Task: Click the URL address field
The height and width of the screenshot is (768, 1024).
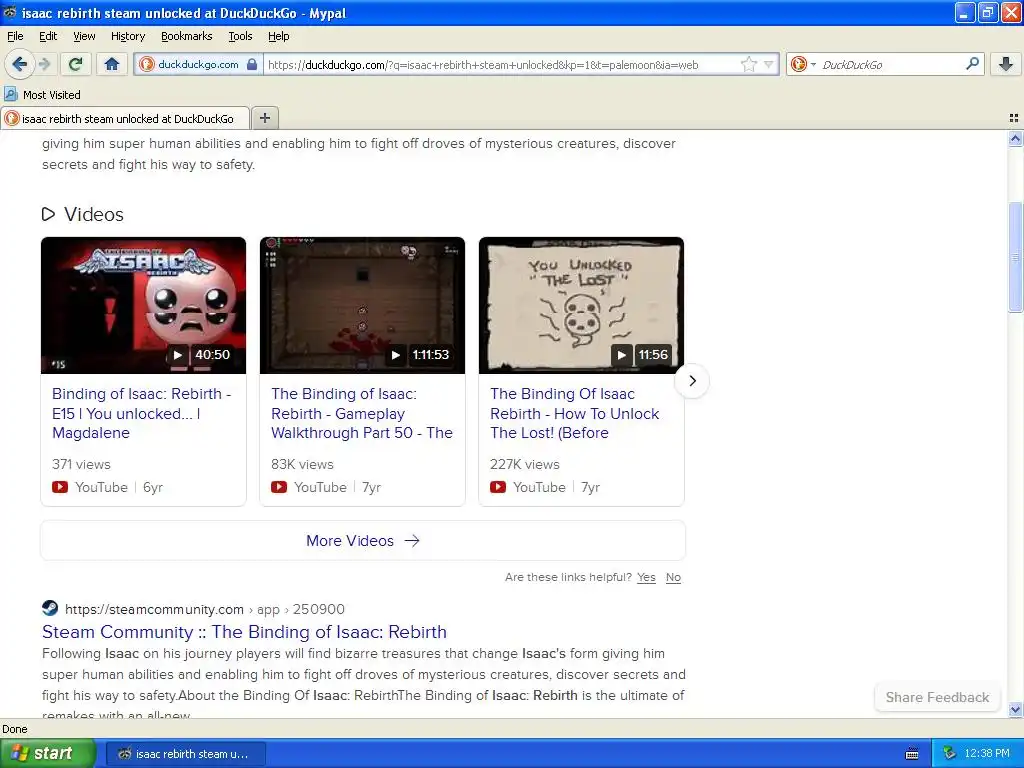Action: [x=500, y=65]
